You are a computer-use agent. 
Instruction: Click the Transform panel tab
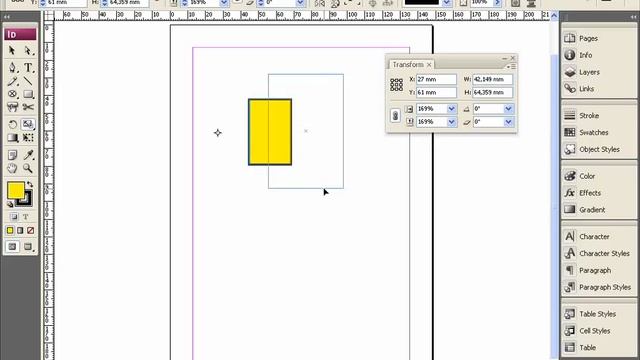click(411, 64)
